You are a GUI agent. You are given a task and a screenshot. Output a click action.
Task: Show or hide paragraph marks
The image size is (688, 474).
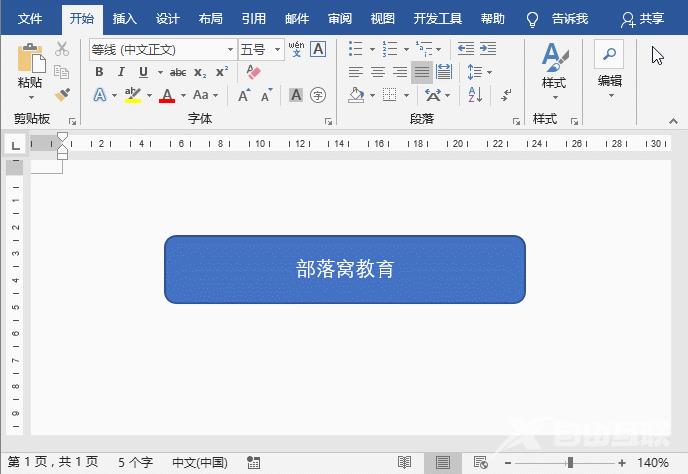pyautogui.click(x=506, y=95)
